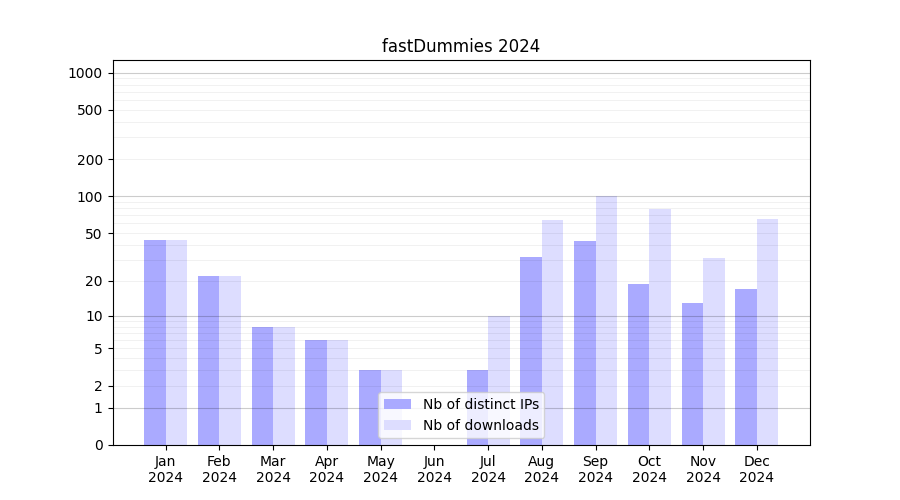Click the dark purple distinct IPs legend swatch
The image size is (900, 500).
pos(397,404)
